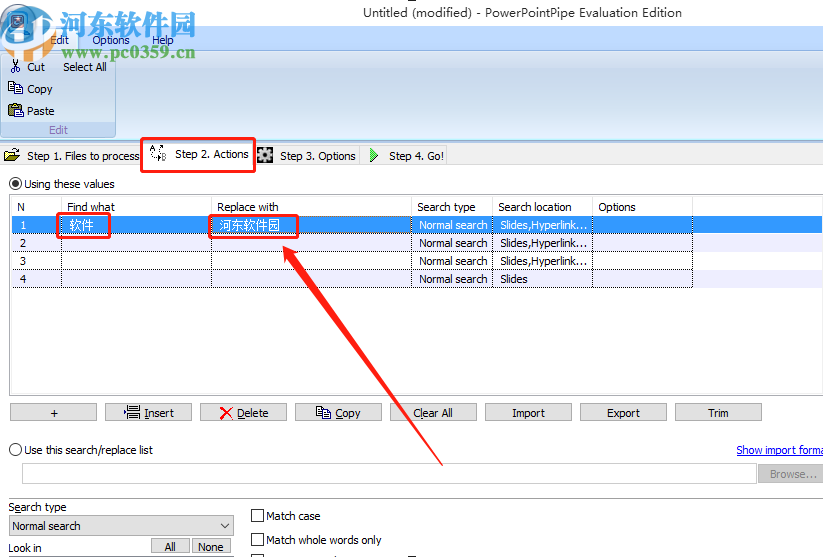The height and width of the screenshot is (557, 823).
Task: Click the Search location column header
Action: (543, 207)
